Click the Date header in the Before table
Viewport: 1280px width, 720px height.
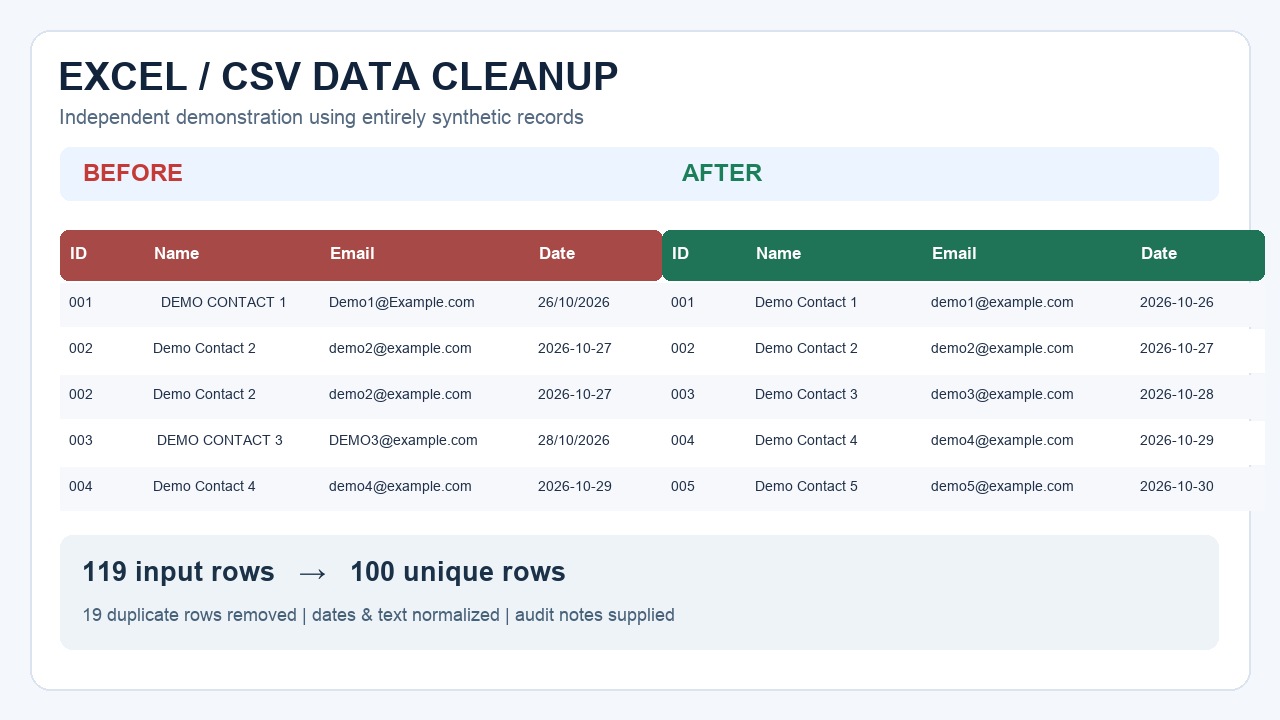[557, 254]
